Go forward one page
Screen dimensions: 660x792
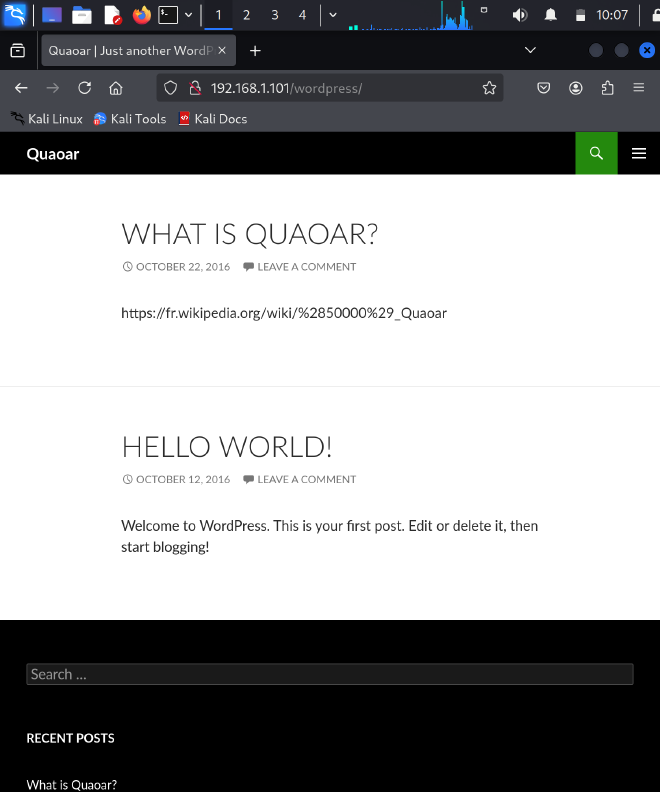(53, 88)
